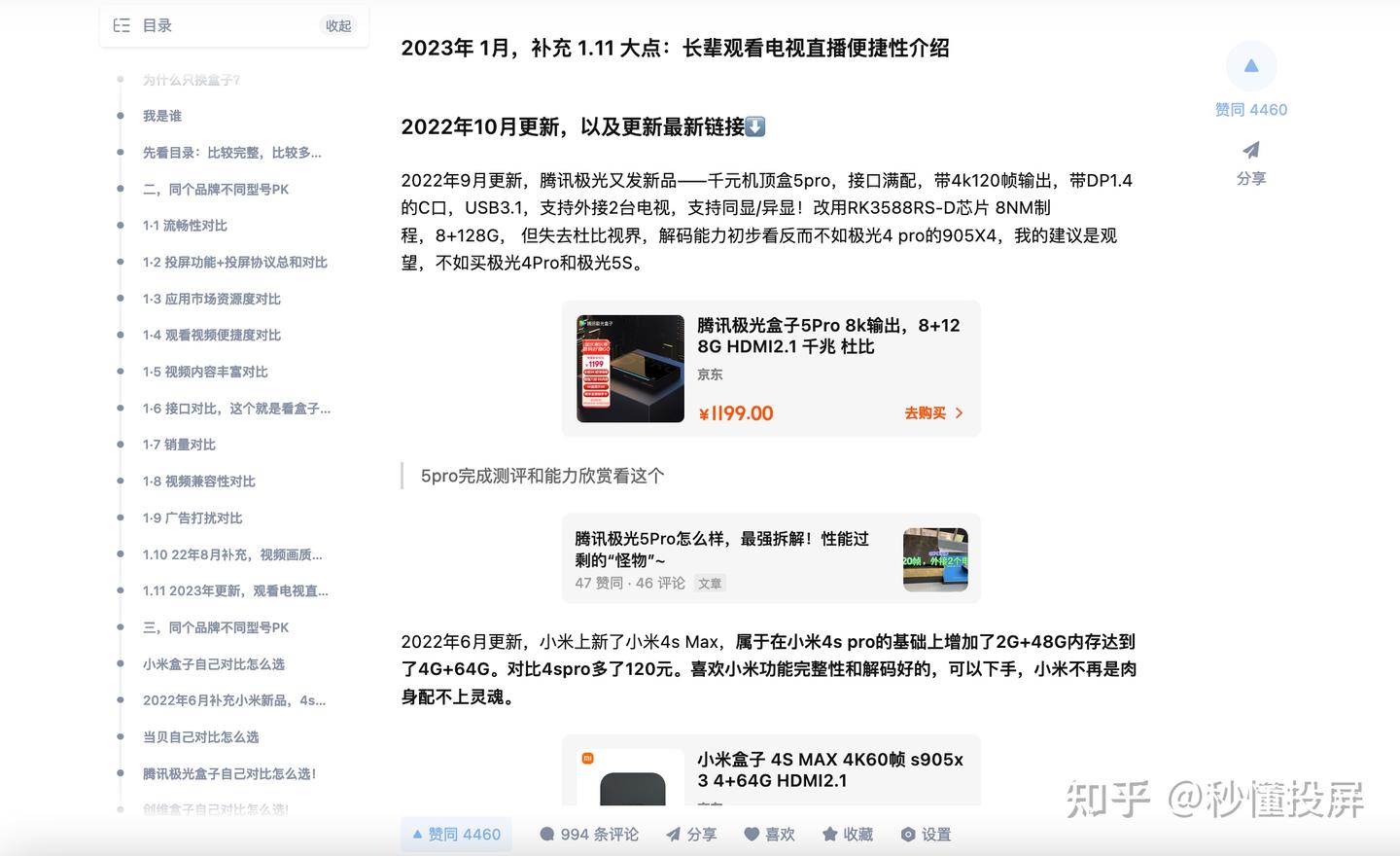The width and height of the screenshot is (1400, 856).
Task: Open 1·4 观看视频便捷度对比
Action: point(212,335)
